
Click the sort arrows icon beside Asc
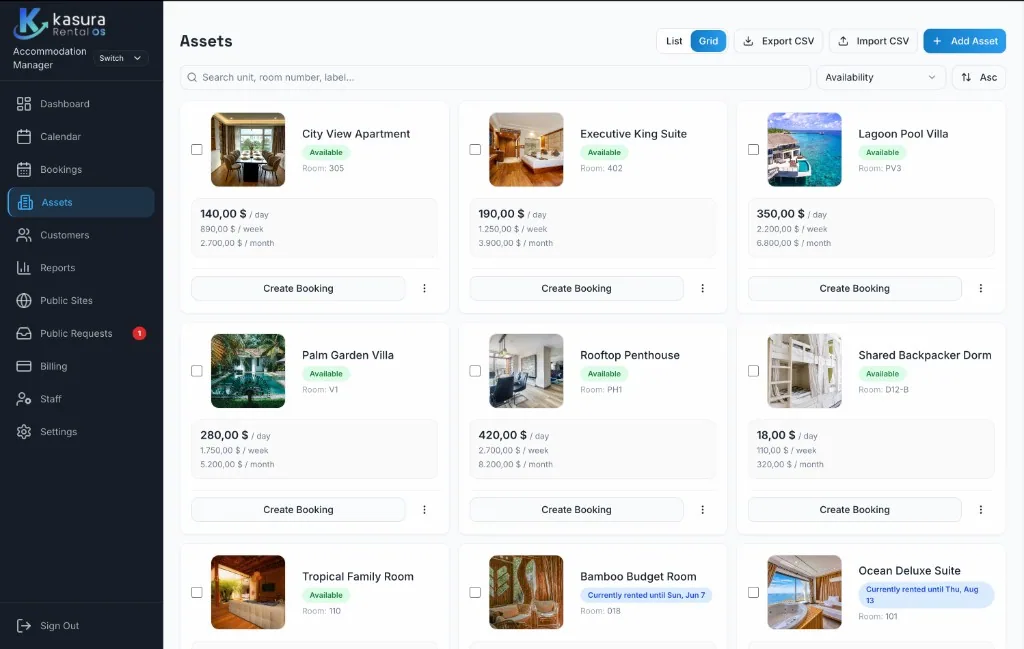(966, 77)
